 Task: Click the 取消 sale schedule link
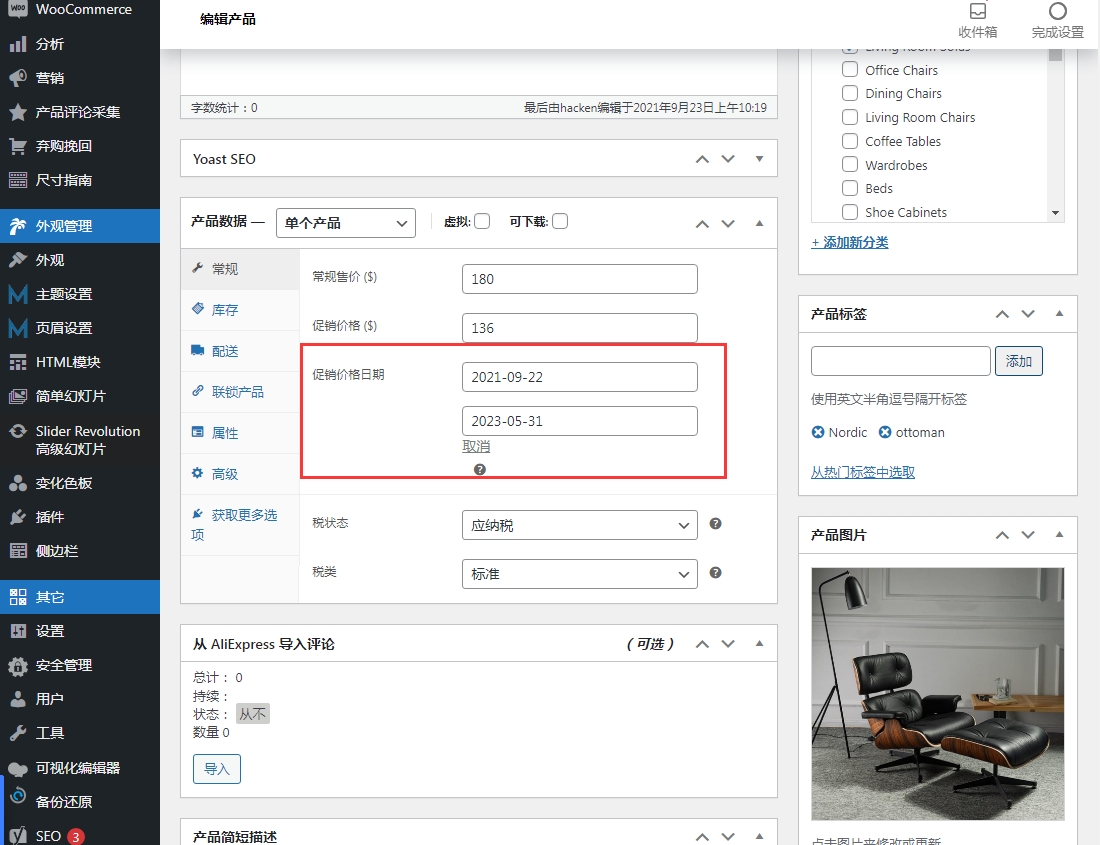[x=476, y=447]
